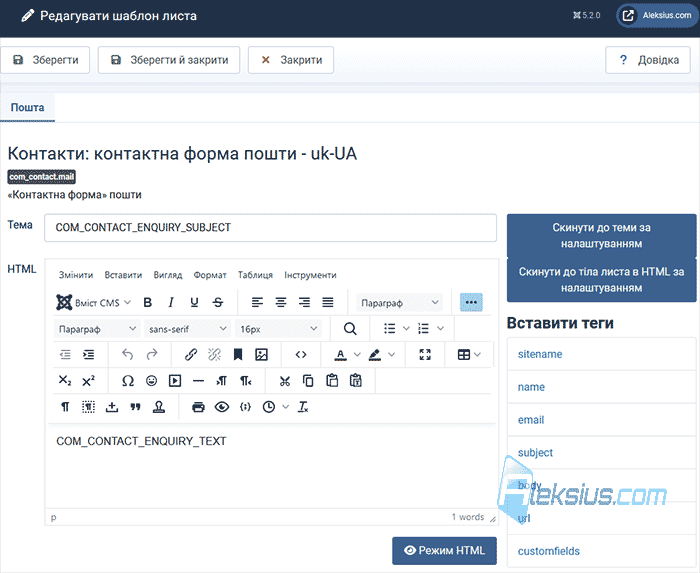The width and height of the screenshot is (700, 573).
Task: Click the Зберегти button
Action: click(45, 60)
